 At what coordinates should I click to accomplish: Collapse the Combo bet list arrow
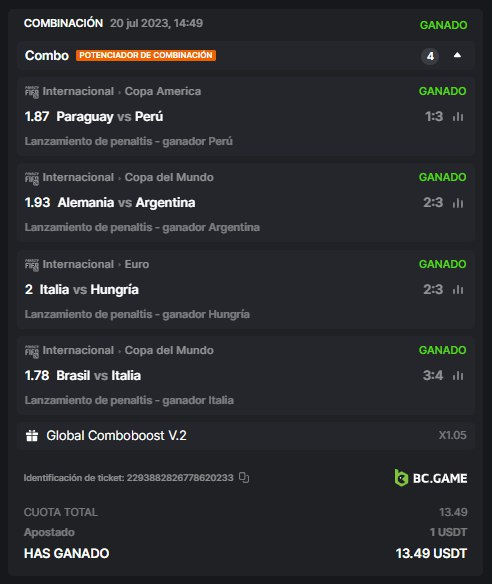(457, 55)
